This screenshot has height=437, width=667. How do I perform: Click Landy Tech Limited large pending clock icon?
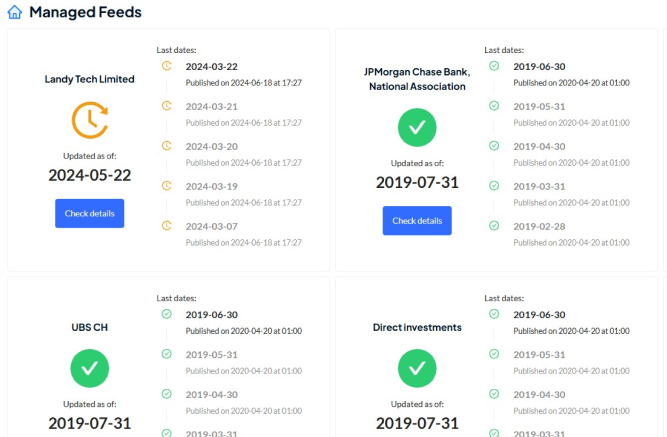coord(90,120)
